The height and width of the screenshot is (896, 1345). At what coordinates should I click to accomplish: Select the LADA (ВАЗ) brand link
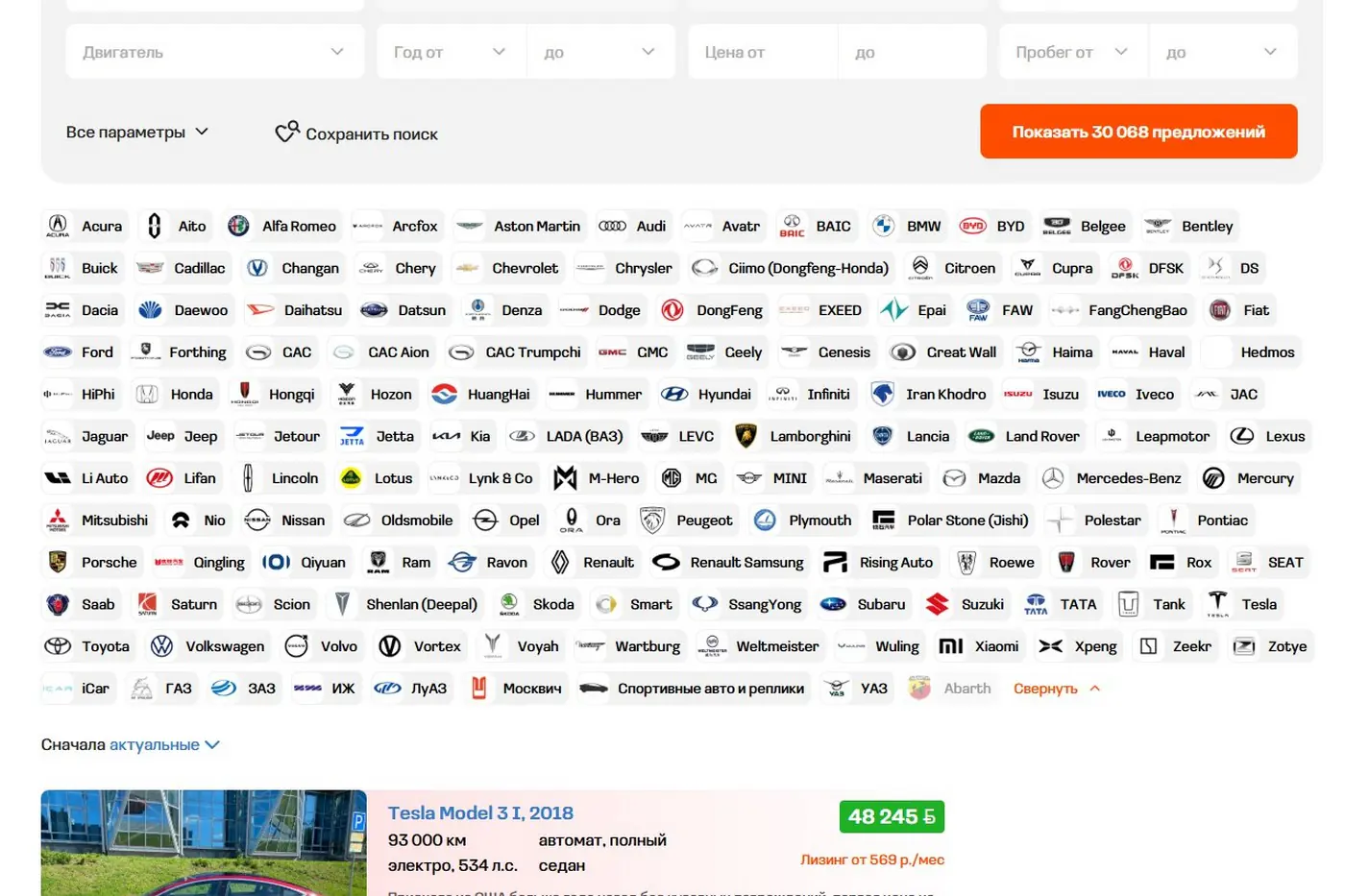point(568,436)
